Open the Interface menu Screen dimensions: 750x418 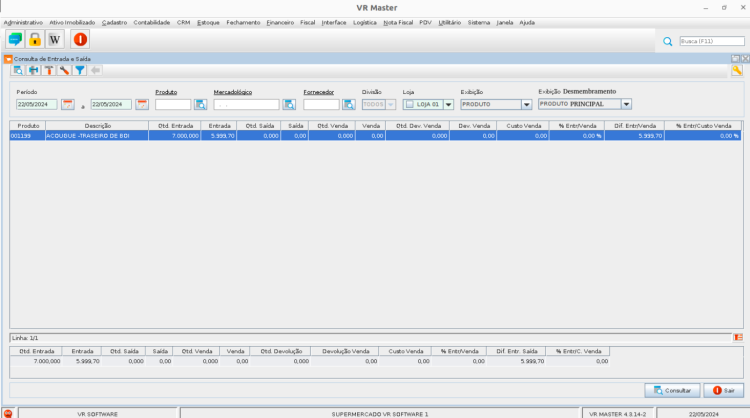tap(334, 22)
